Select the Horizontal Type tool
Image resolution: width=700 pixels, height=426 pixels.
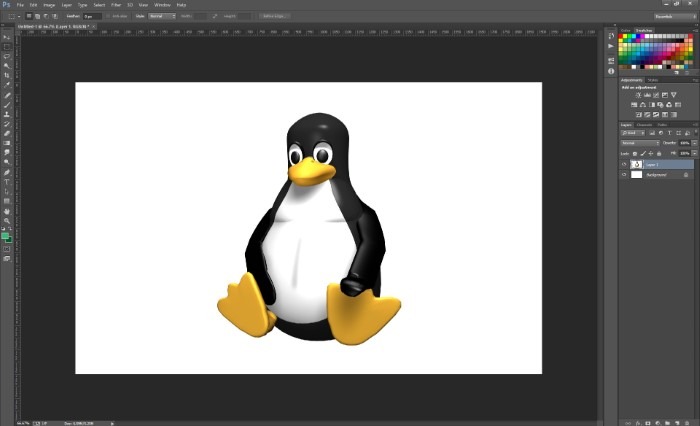(6, 182)
